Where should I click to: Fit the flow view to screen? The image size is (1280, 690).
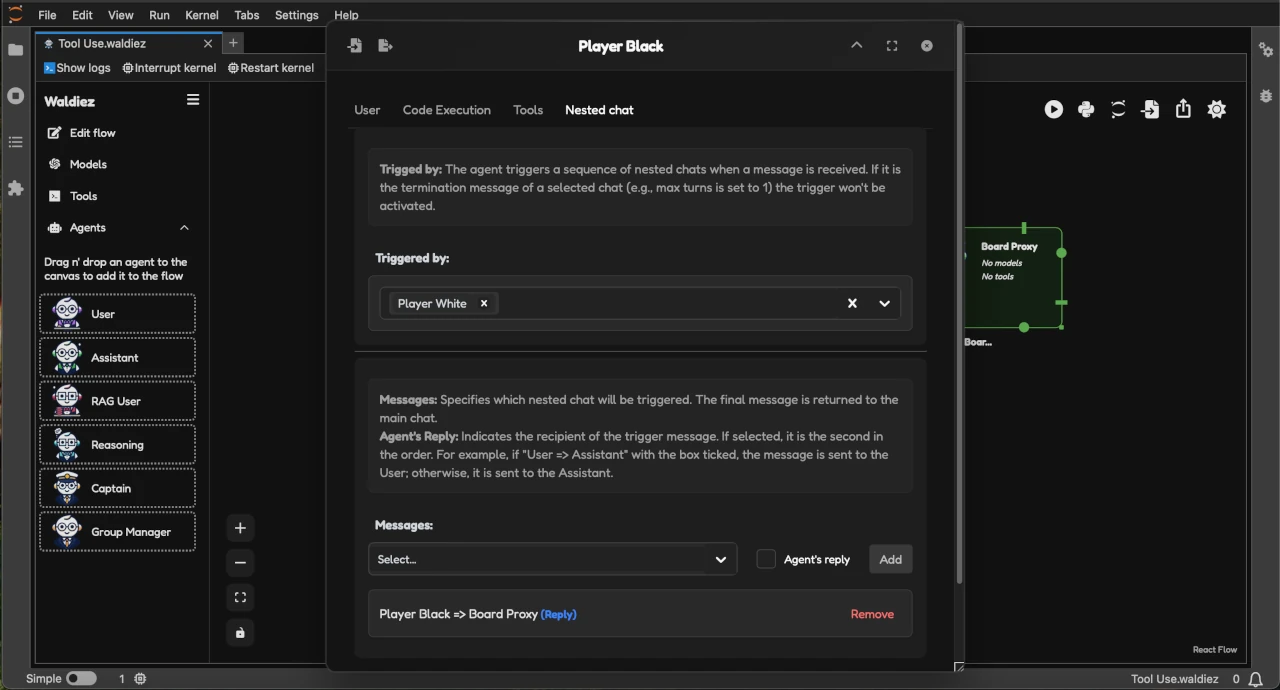[240, 597]
